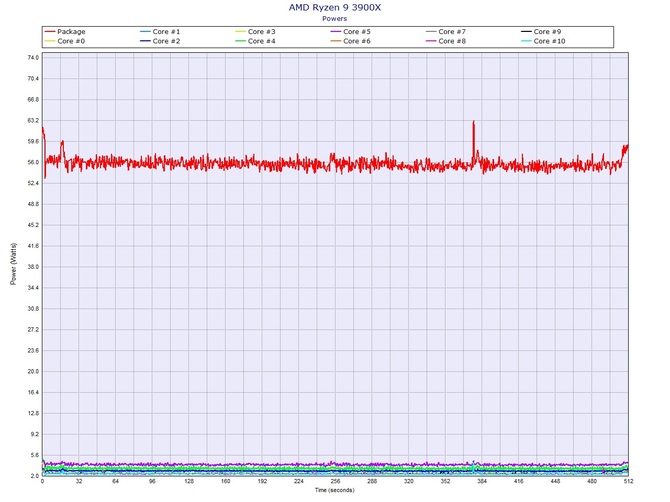Click the Core #0 legend entry
This screenshot has height=502, width=670.
(x=65, y=41)
